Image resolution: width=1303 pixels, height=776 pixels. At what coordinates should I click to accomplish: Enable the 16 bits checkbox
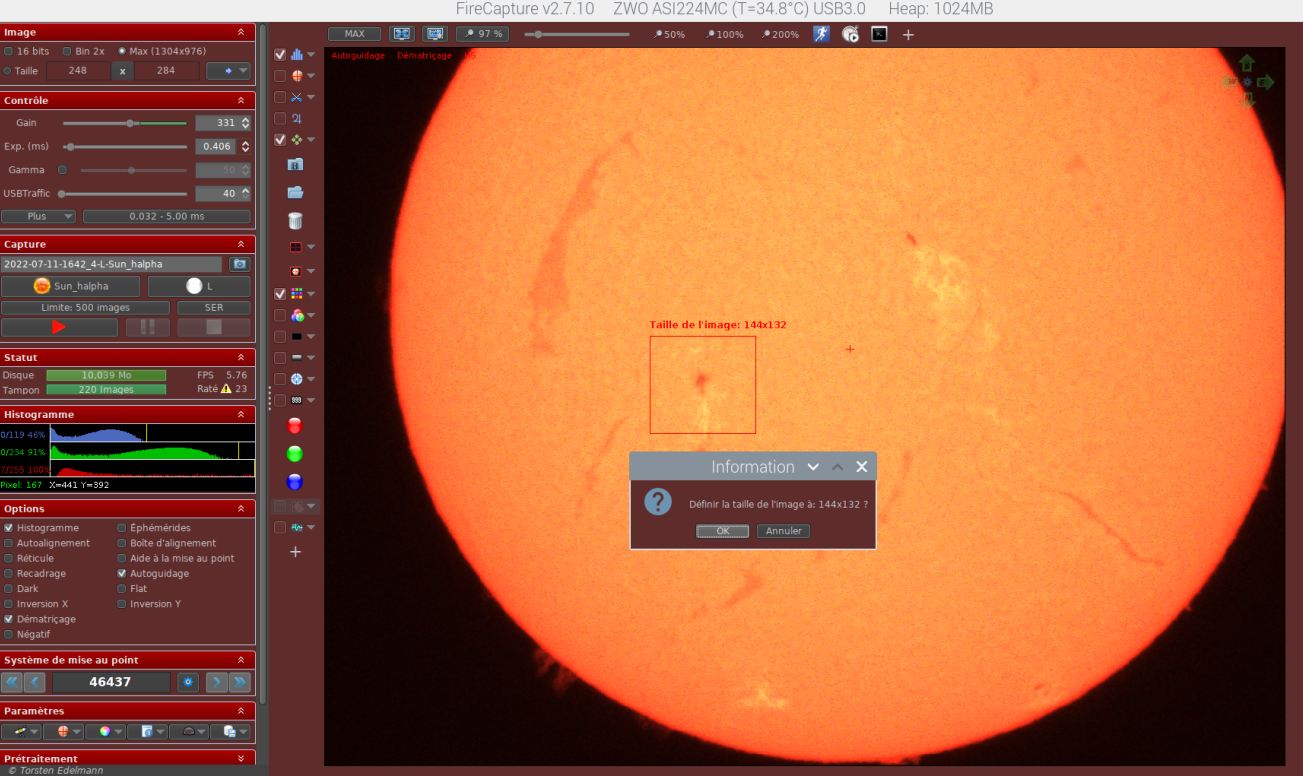pos(9,51)
